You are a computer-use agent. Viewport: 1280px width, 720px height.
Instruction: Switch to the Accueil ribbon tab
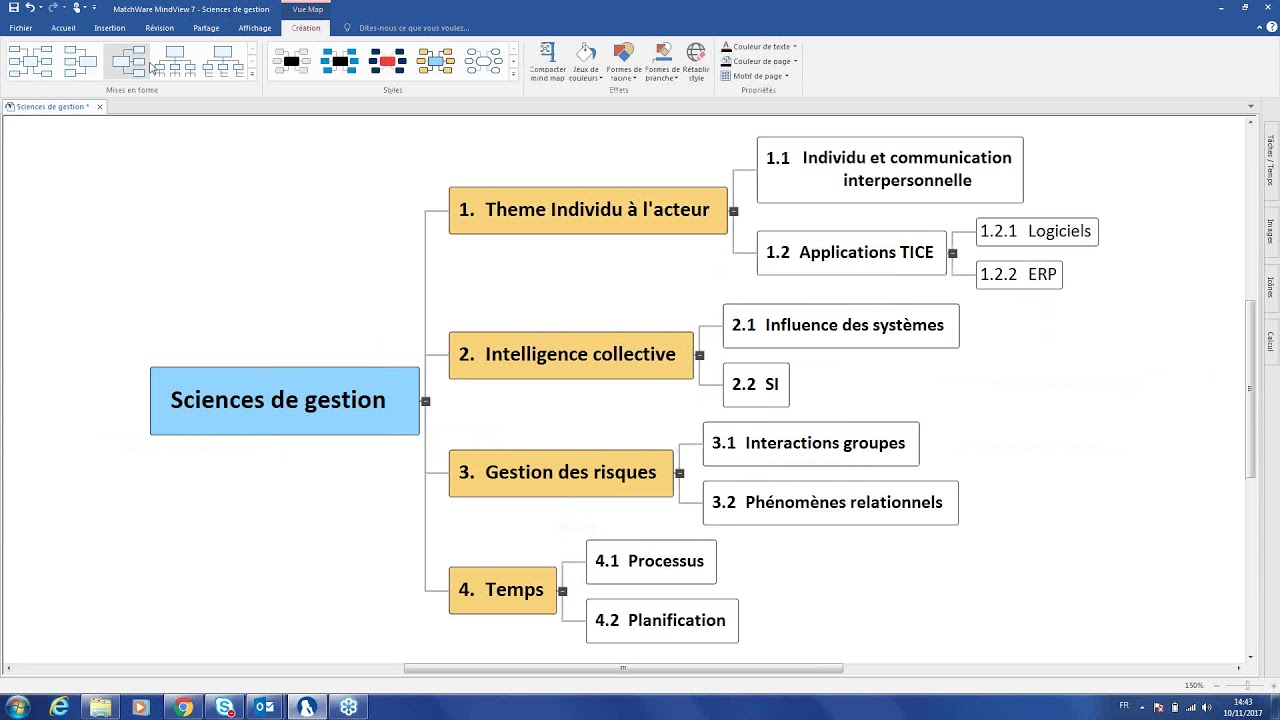tap(63, 28)
